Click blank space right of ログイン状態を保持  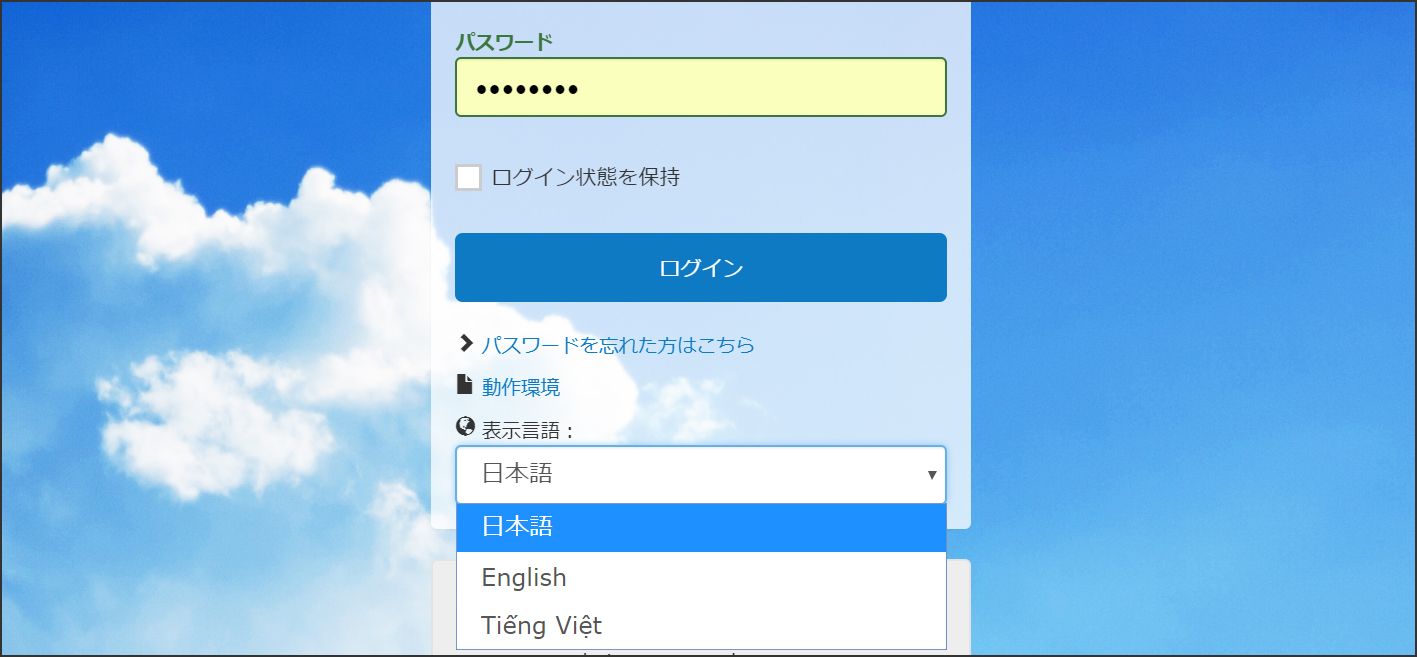tap(820, 178)
